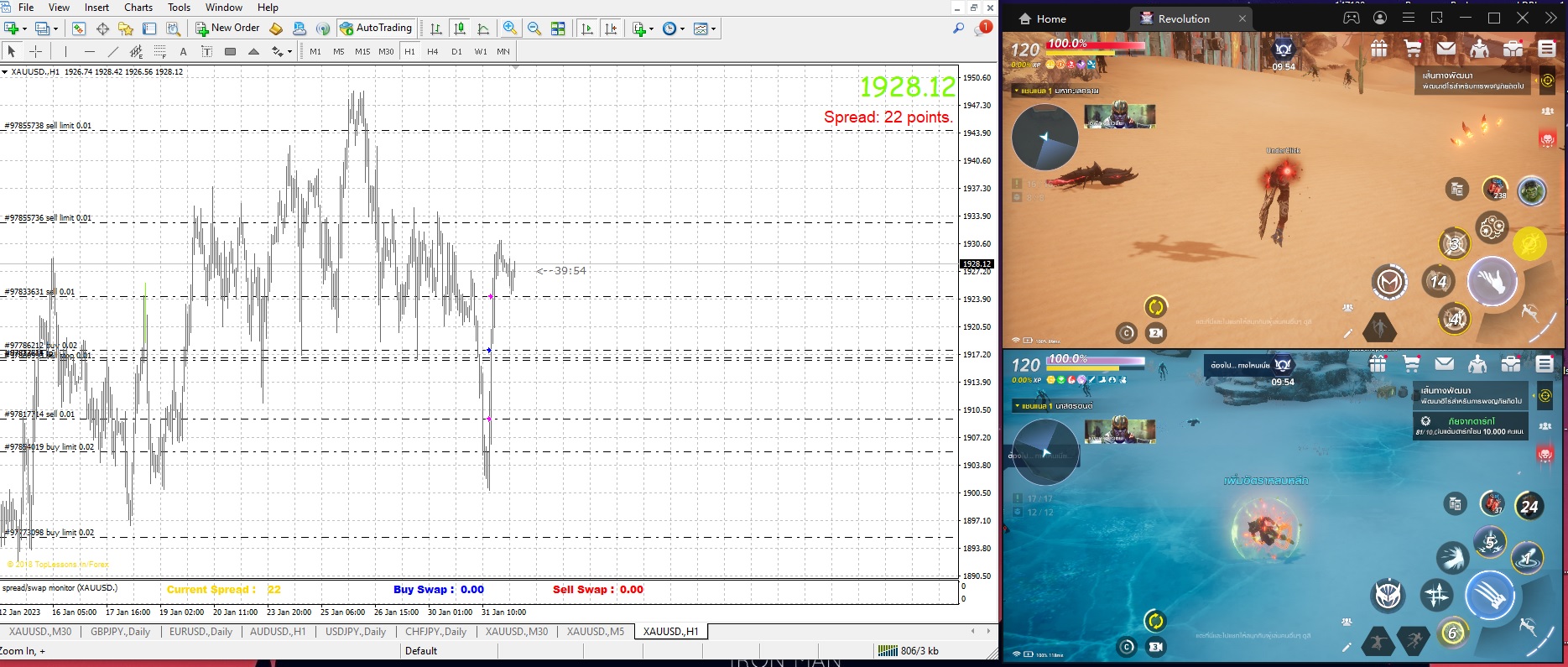Select the M1 timeframe
Viewport: 1568px width, 667px height.
point(315,51)
